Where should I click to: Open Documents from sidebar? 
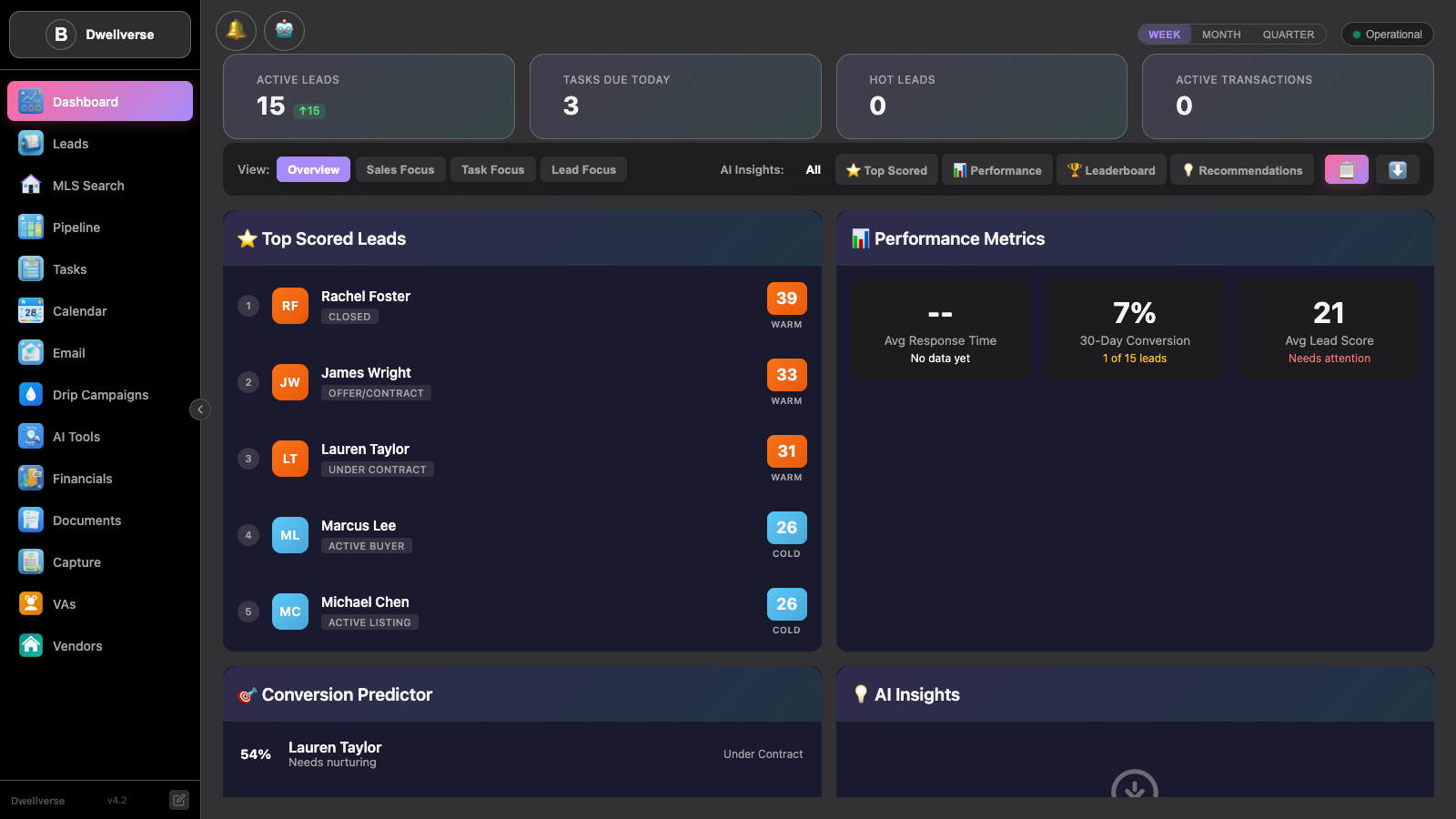pos(100,521)
